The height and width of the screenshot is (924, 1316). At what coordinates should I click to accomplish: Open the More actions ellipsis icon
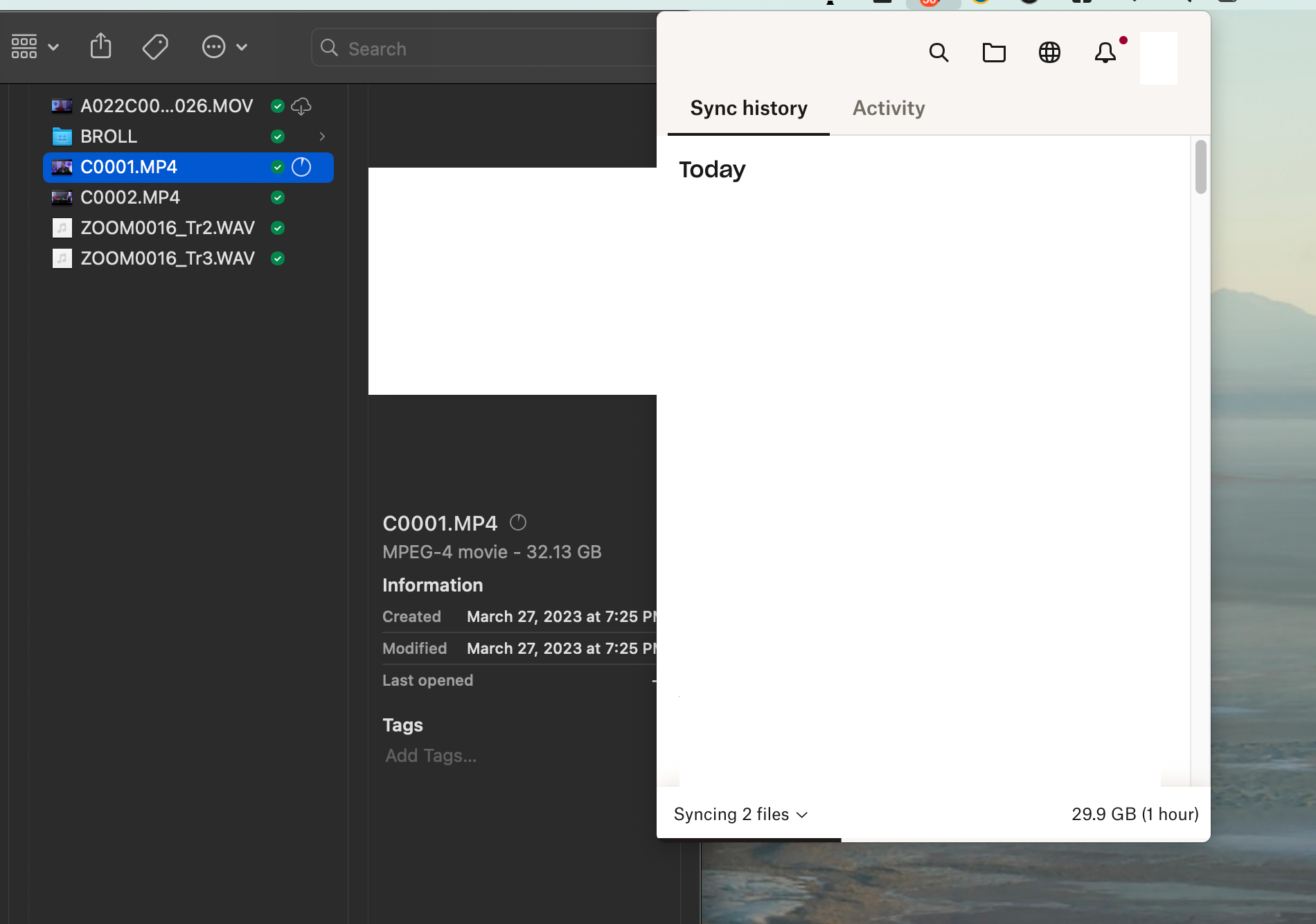214,46
